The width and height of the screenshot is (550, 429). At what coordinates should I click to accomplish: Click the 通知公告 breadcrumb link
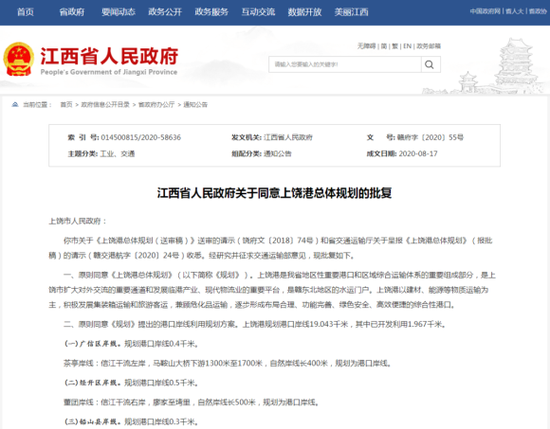coord(195,105)
